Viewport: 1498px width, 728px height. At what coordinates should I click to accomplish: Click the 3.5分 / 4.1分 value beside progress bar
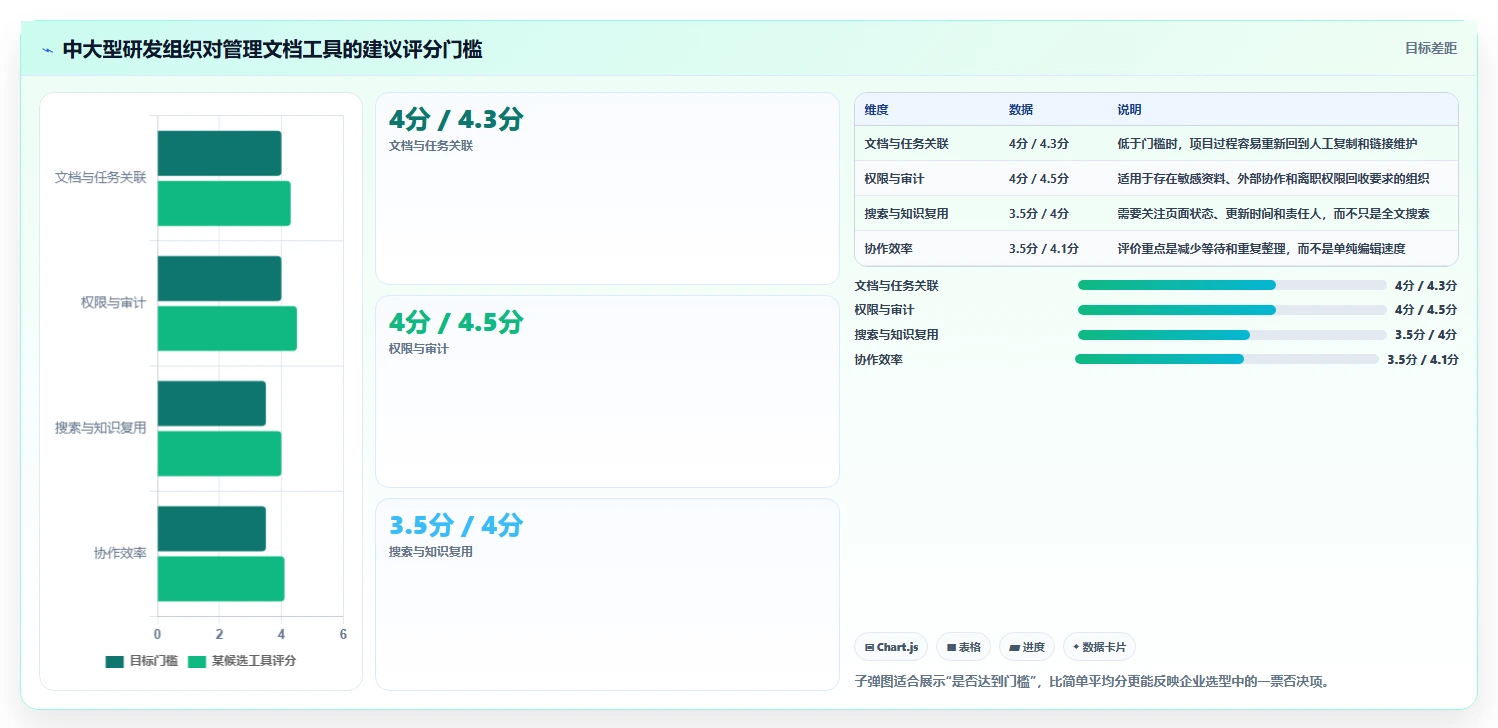(1422, 360)
